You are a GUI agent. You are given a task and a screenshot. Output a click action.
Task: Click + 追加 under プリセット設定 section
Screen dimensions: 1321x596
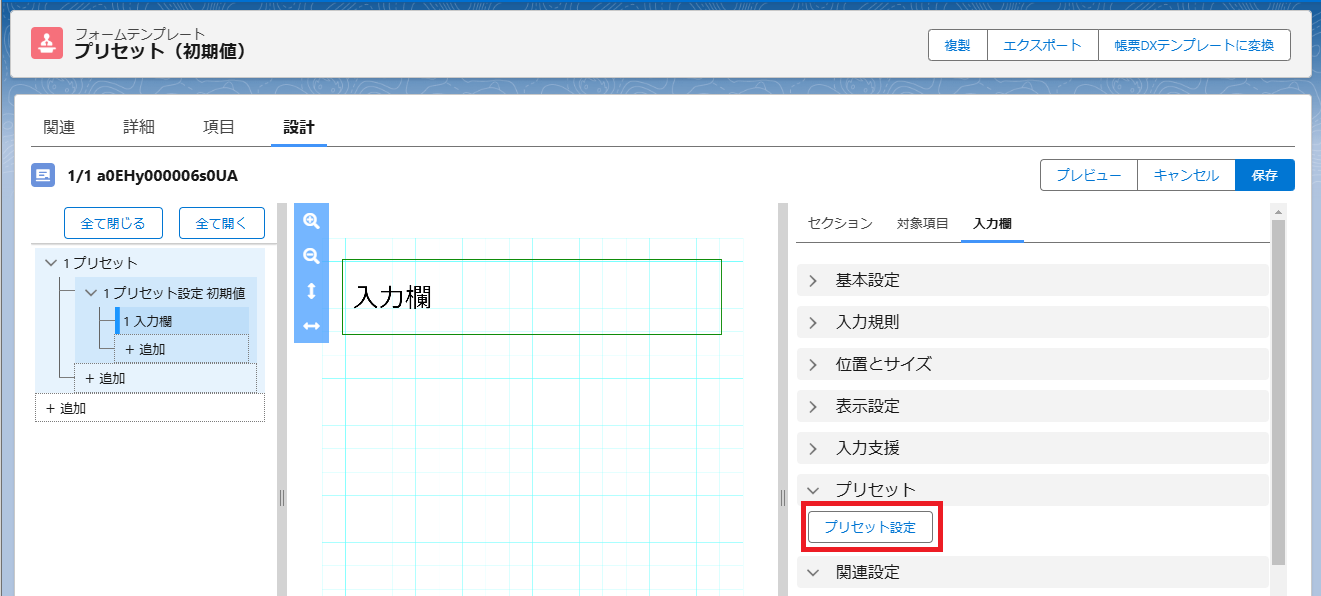[x=165, y=378]
